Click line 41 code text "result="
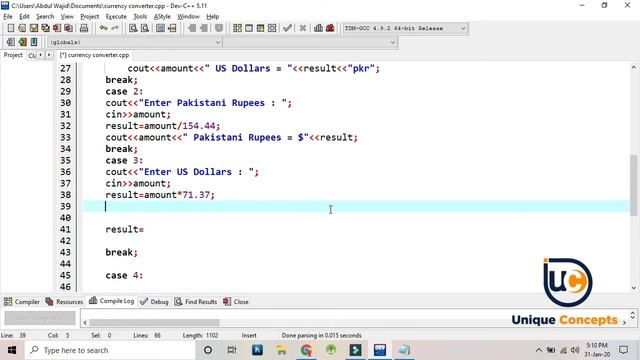The image size is (640, 360). click(124, 229)
